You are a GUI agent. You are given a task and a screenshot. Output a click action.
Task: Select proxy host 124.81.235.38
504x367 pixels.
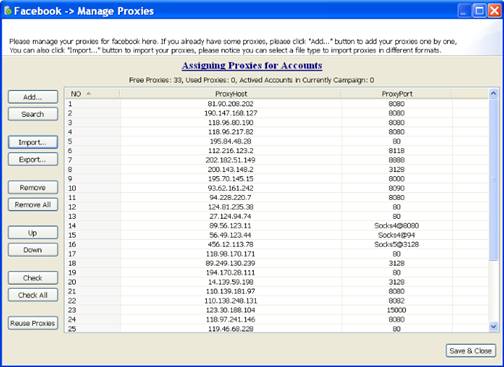click(230, 207)
